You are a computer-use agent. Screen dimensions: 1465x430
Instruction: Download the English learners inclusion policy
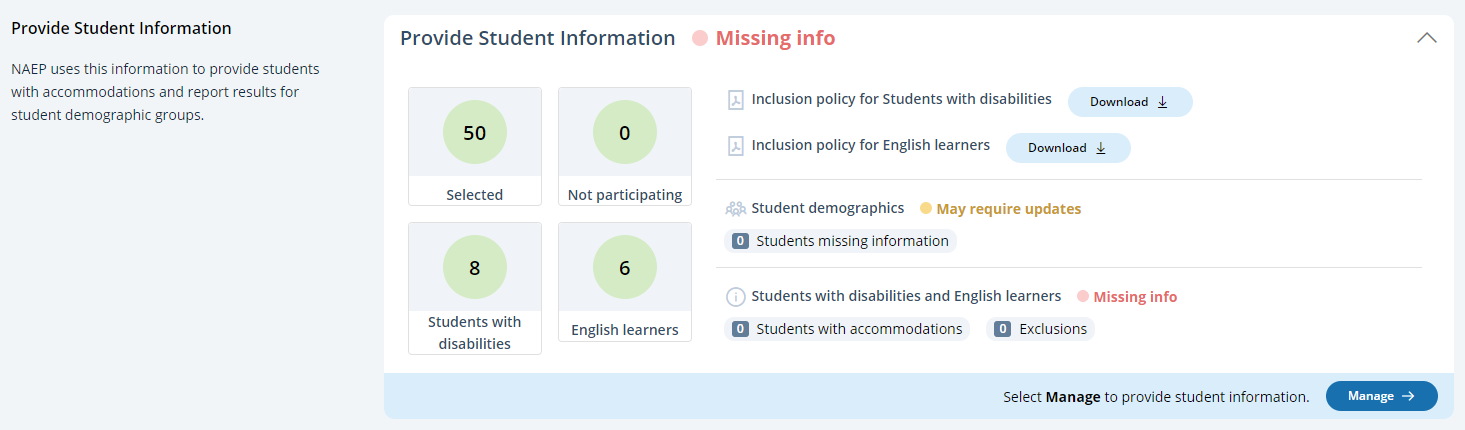tap(1068, 148)
